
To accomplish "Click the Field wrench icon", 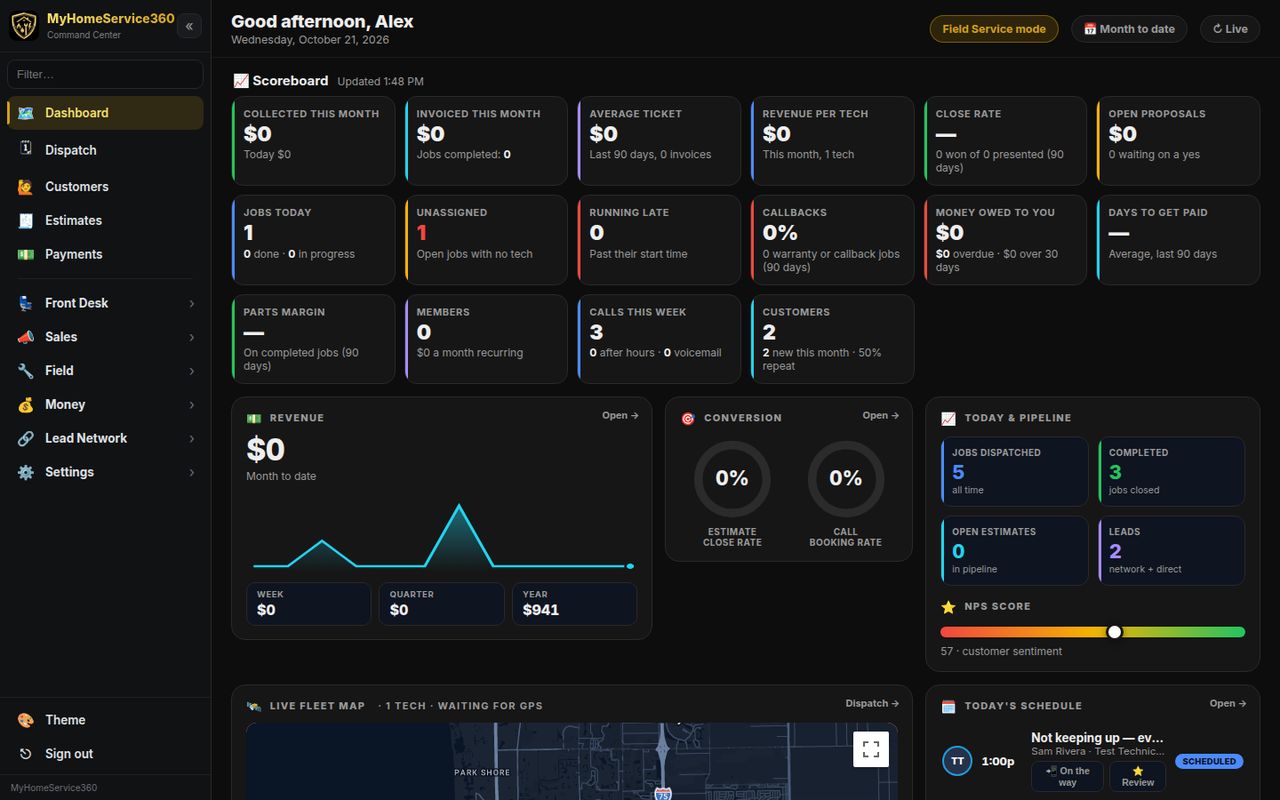I will (26, 371).
